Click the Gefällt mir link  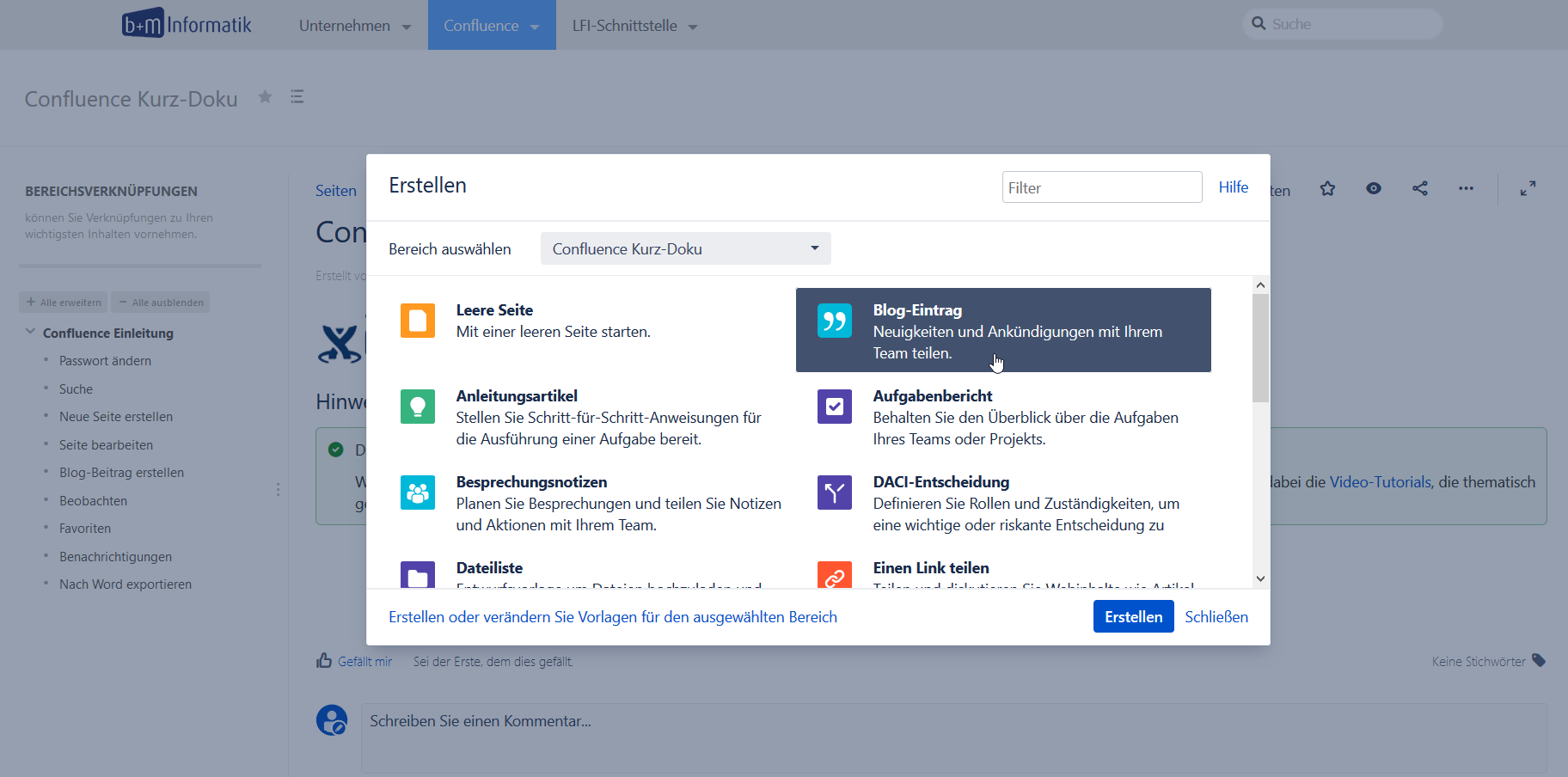(364, 661)
